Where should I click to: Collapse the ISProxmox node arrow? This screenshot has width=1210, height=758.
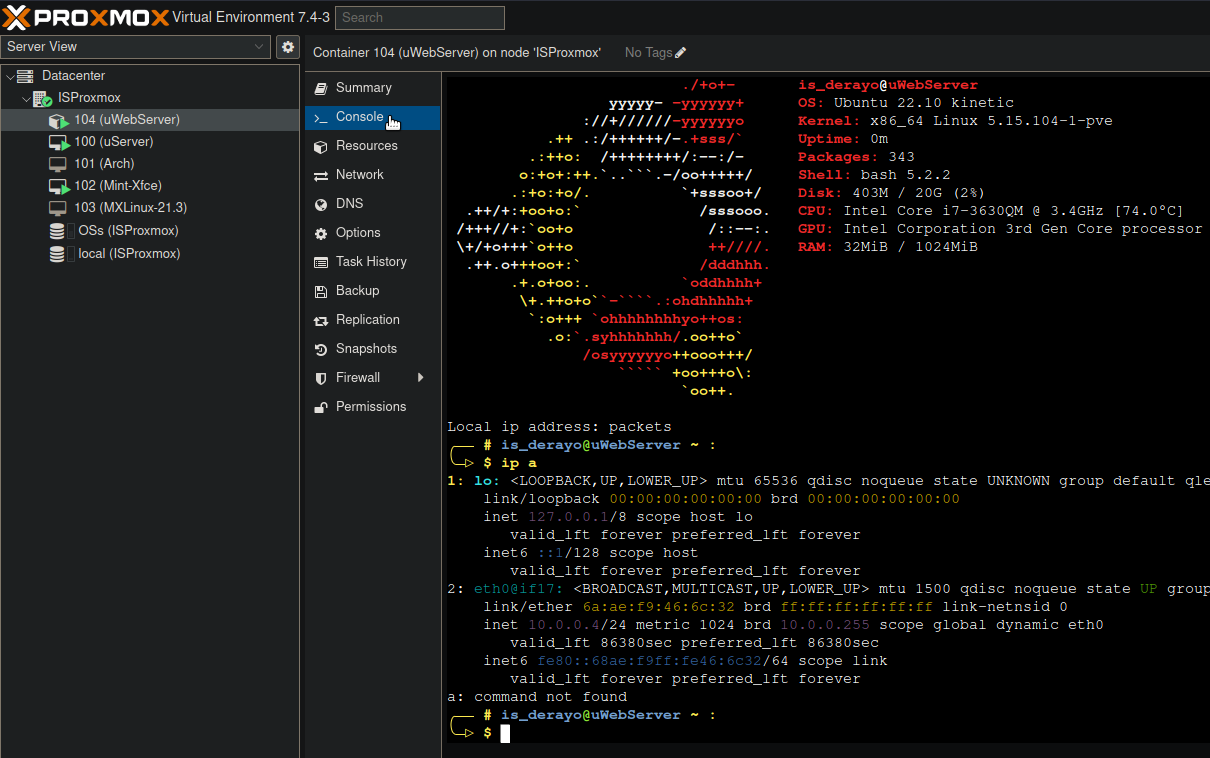(26, 98)
